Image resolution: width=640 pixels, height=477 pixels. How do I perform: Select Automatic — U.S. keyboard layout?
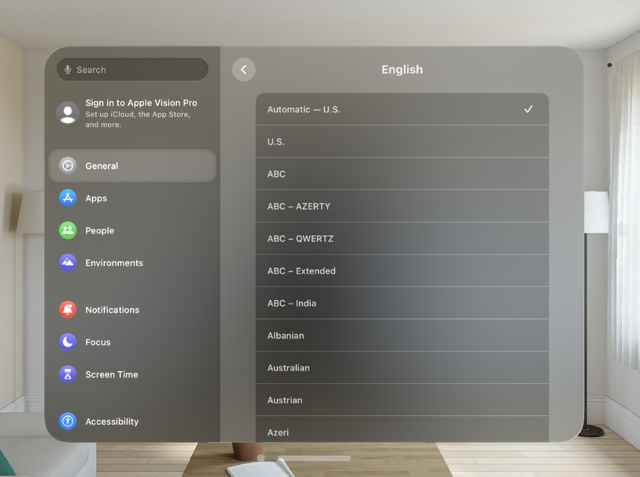tap(401, 109)
